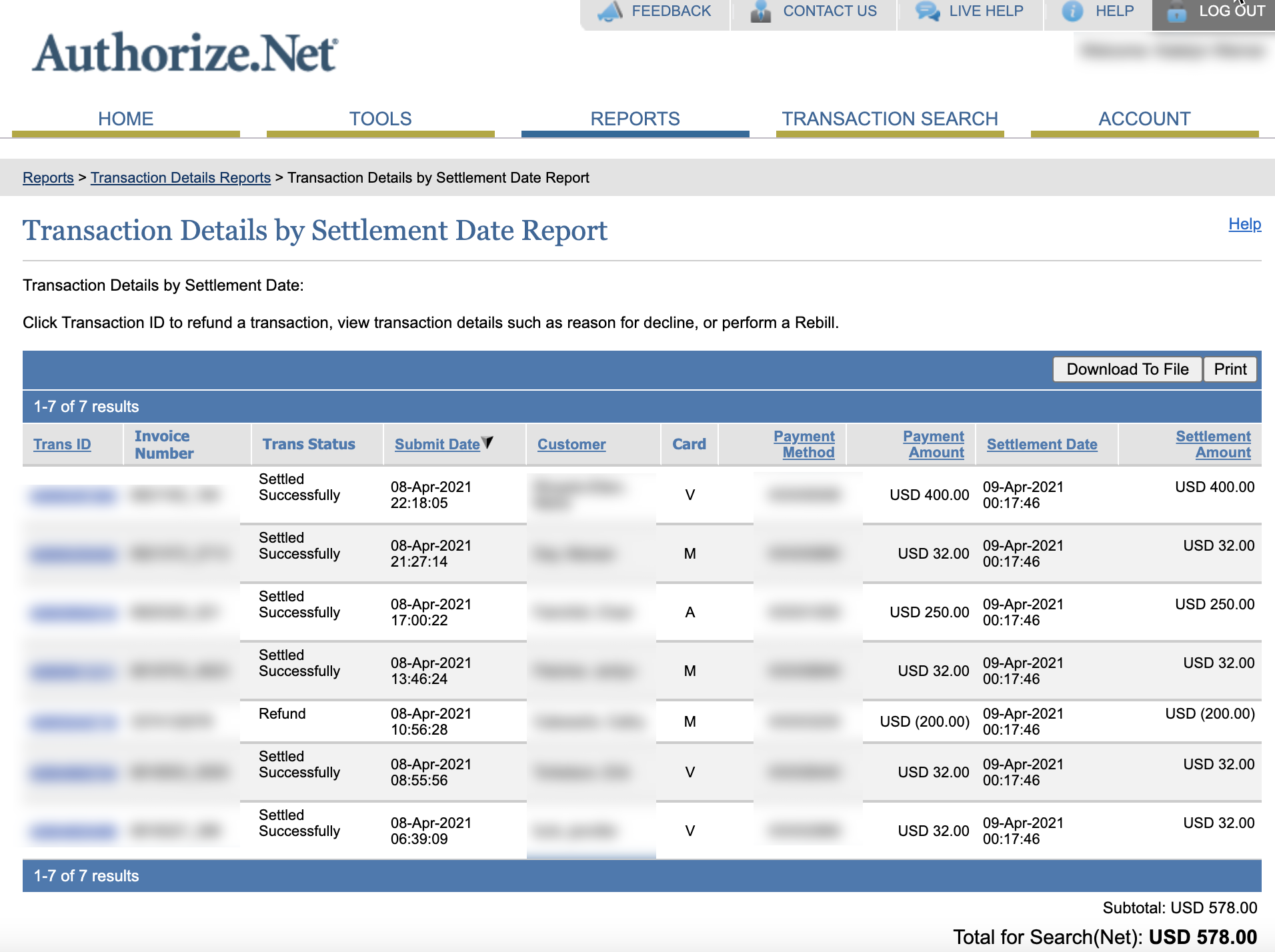Click the Download To File button
The height and width of the screenshot is (952, 1275).
(1128, 369)
